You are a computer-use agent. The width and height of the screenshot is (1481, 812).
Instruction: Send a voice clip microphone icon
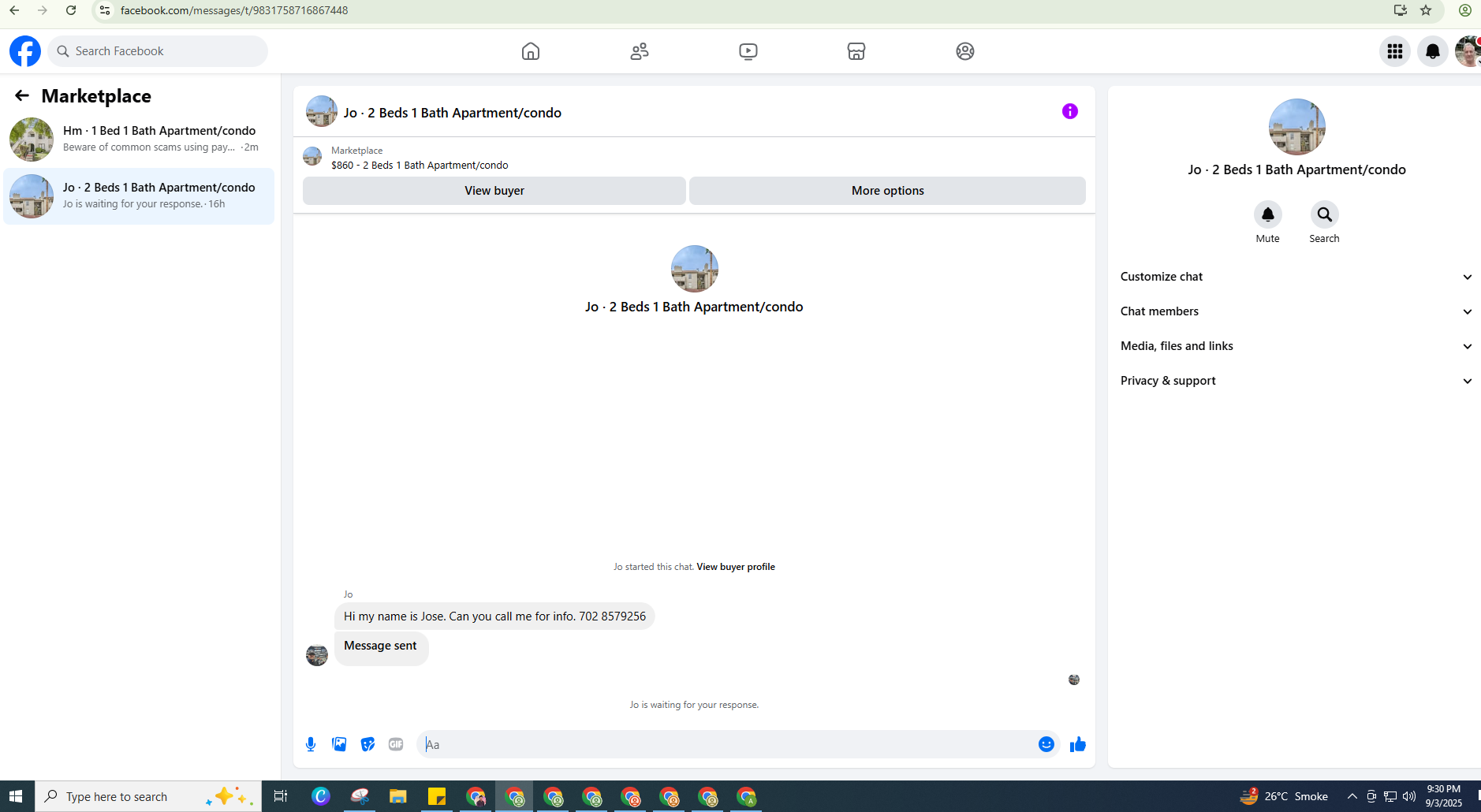click(x=311, y=744)
